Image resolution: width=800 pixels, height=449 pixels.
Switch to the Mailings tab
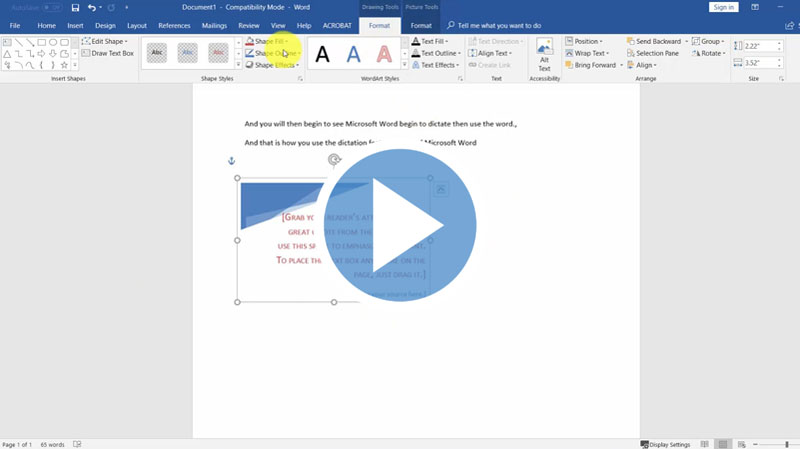click(x=214, y=25)
